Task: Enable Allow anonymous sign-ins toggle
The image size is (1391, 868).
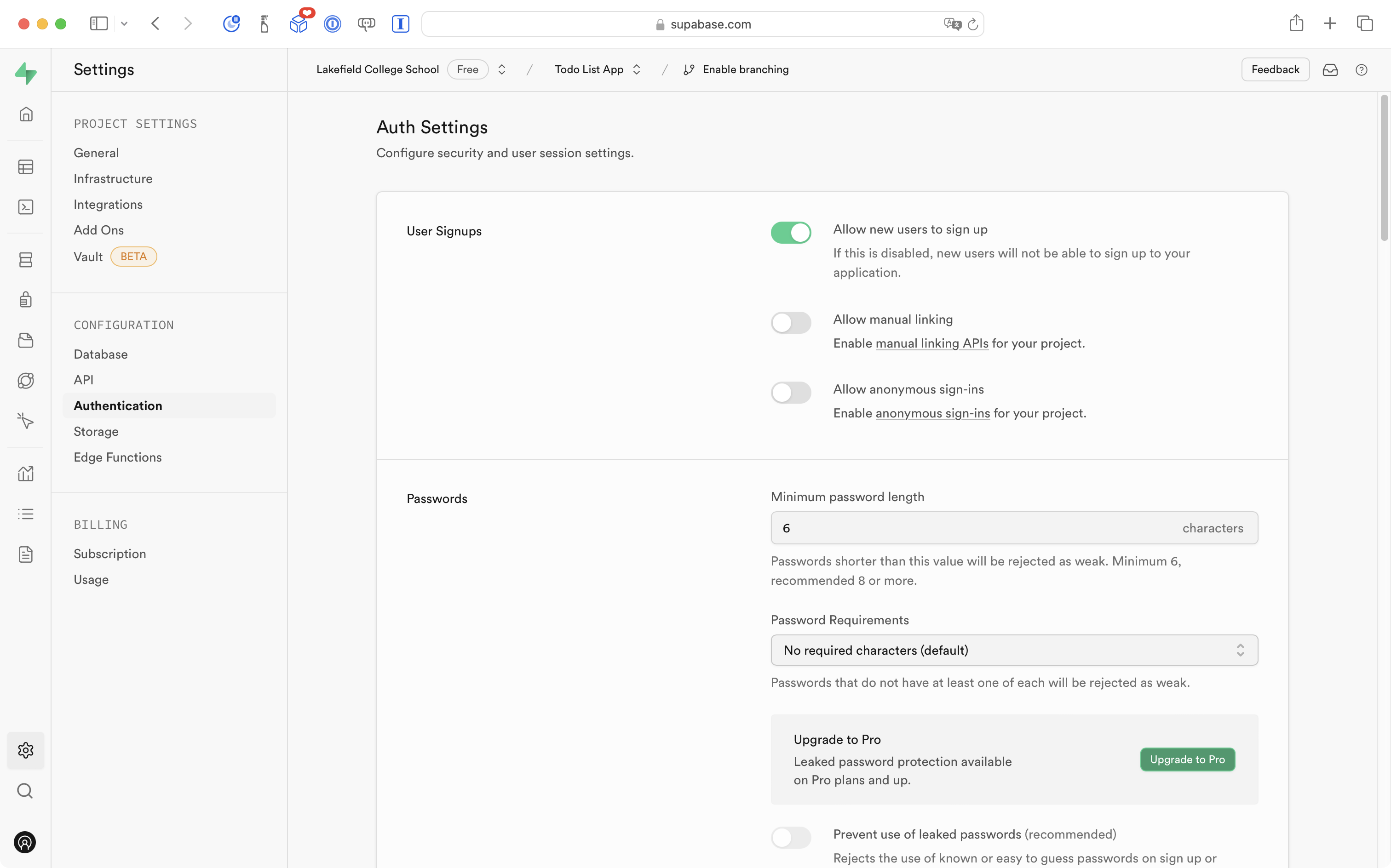Action: pos(790,393)
